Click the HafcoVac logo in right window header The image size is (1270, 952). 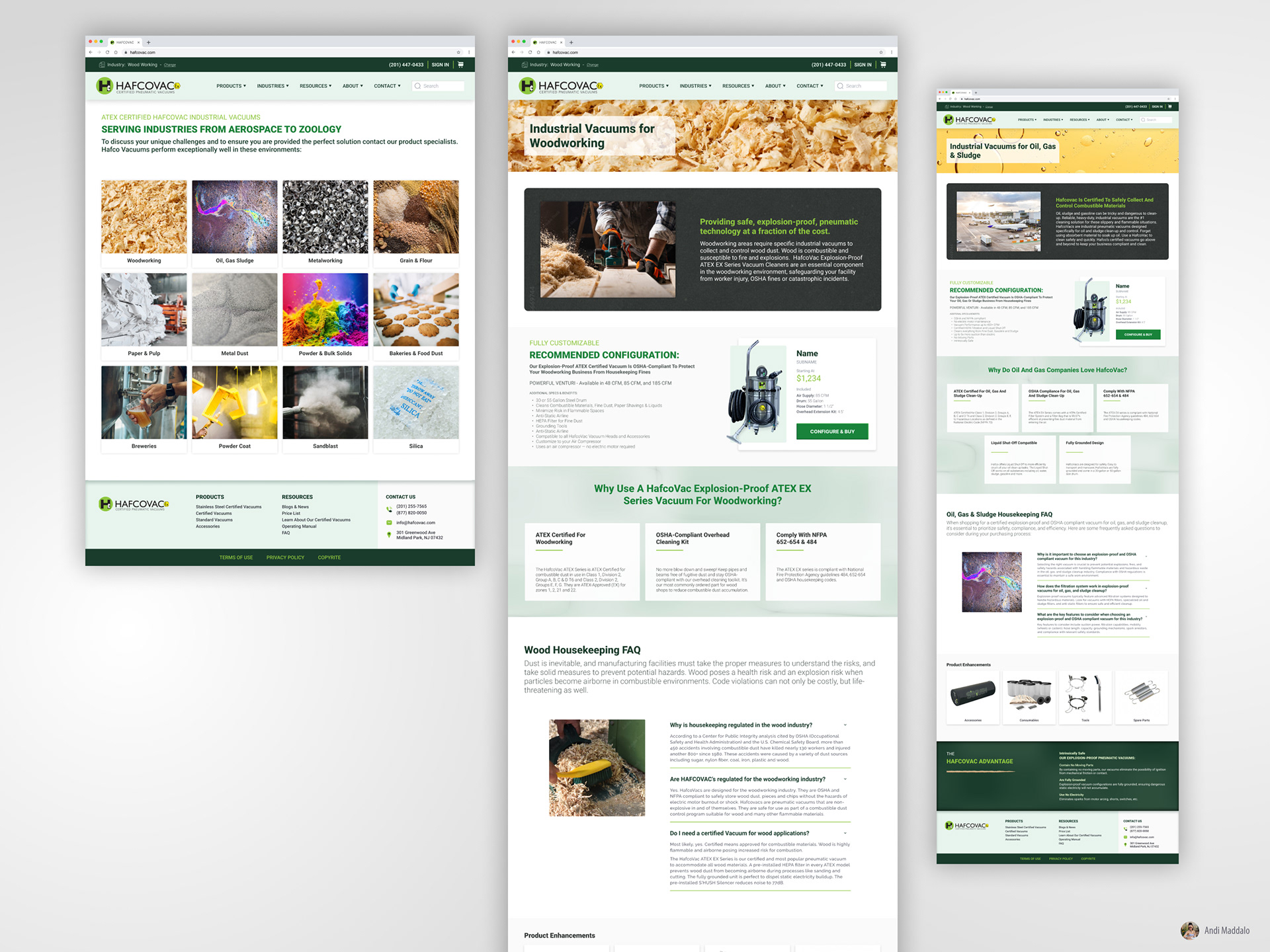click(969, 120)
